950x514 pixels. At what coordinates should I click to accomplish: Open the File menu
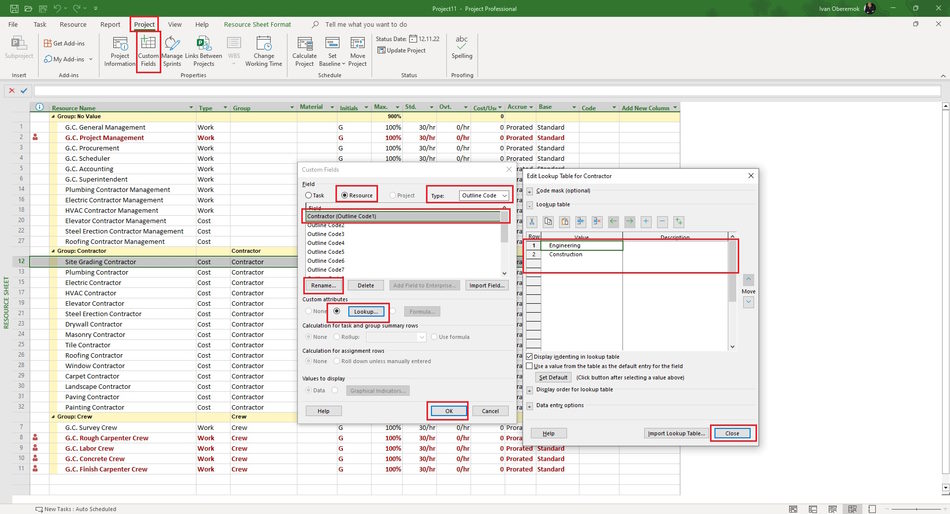pyautogui.click(x=13, y=24)
